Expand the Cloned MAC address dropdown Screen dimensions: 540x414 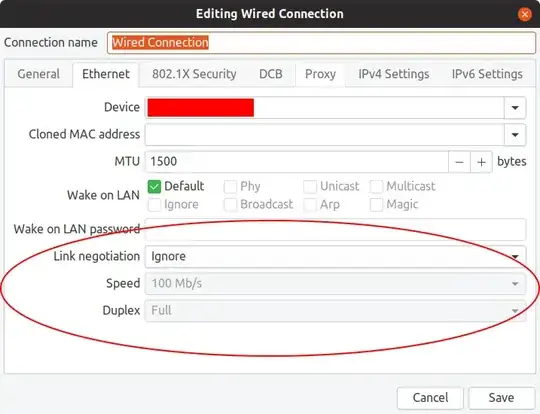(515, 135)
